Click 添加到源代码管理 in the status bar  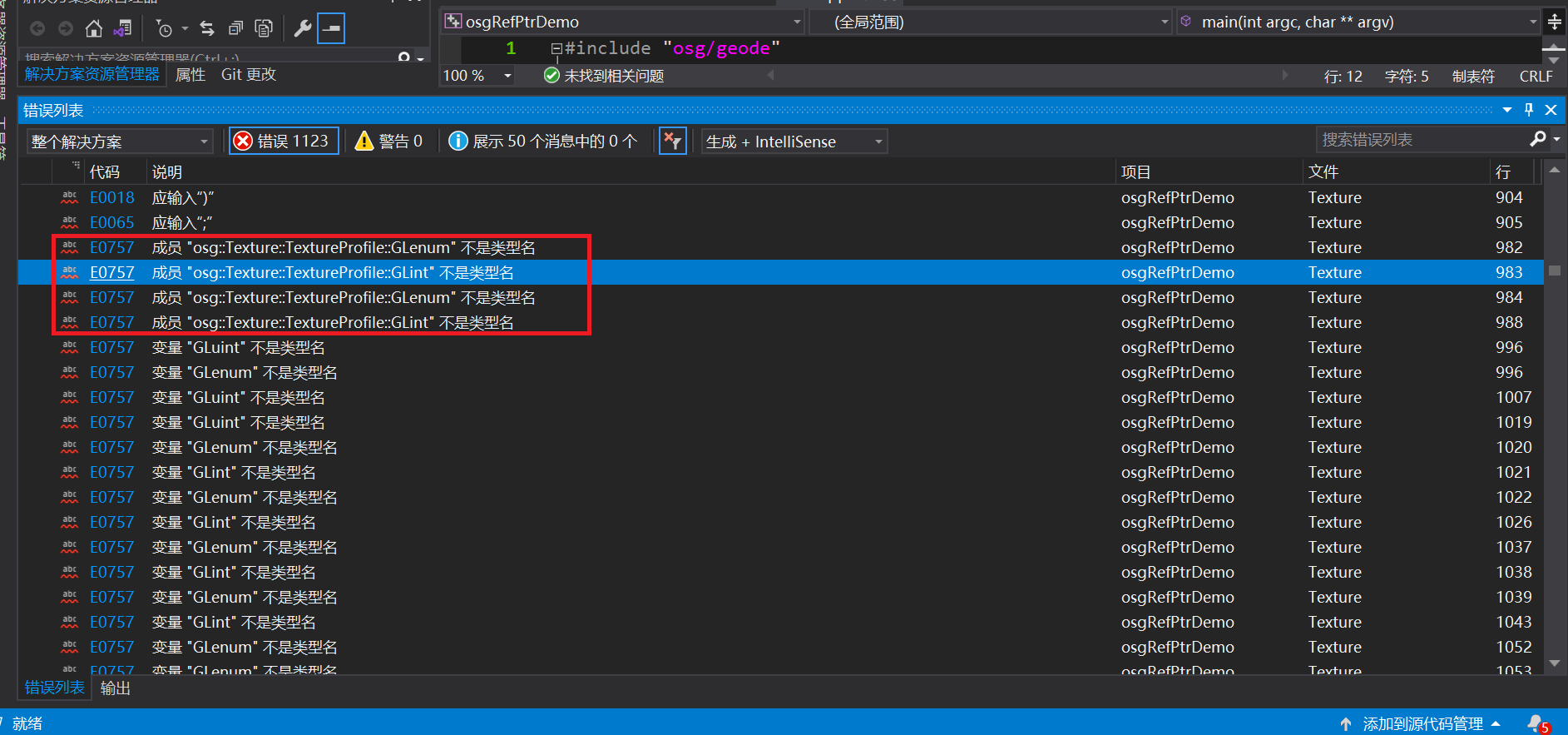click(x=1422, y=723)
